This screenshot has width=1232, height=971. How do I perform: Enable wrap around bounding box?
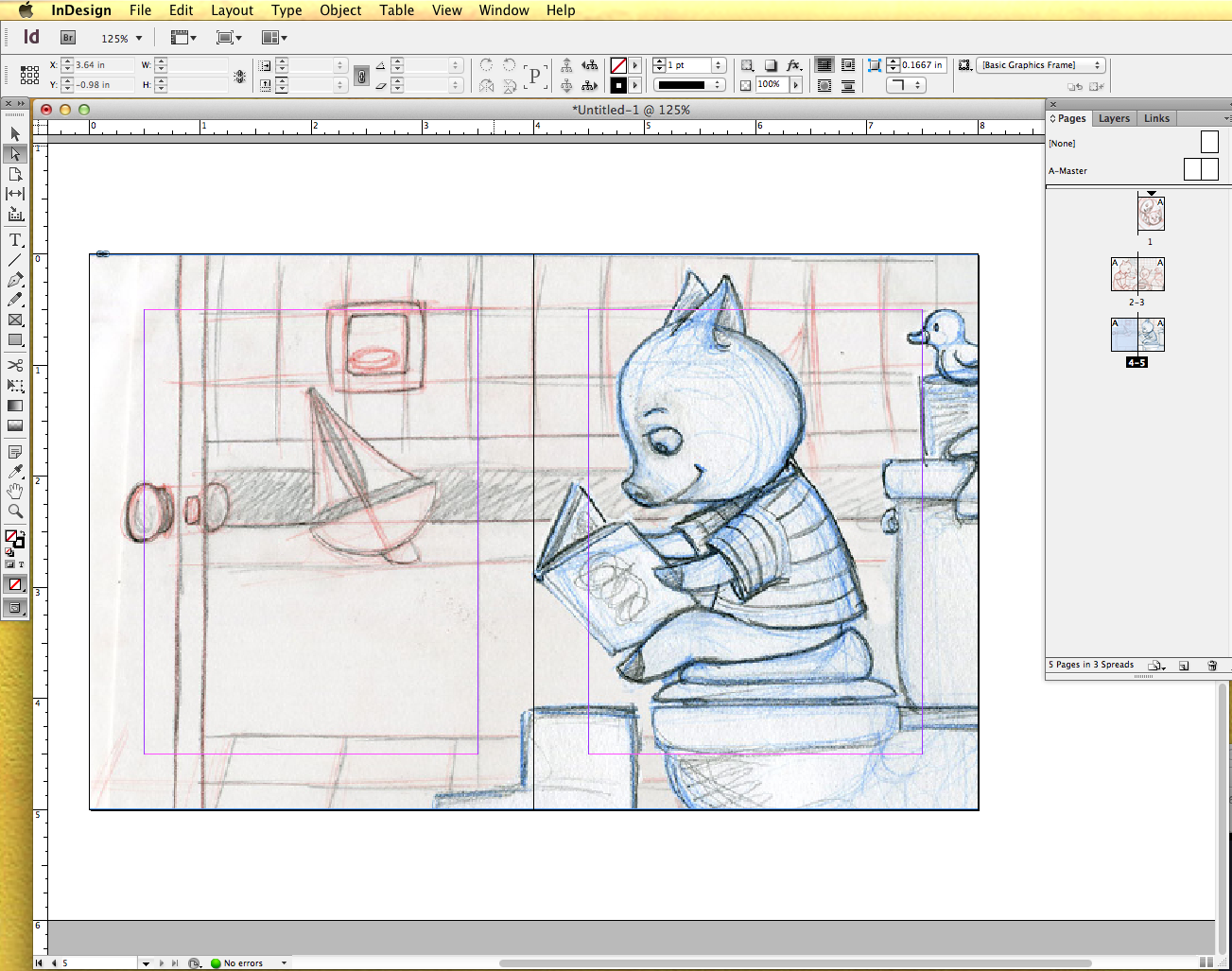[x=848, y=65]
